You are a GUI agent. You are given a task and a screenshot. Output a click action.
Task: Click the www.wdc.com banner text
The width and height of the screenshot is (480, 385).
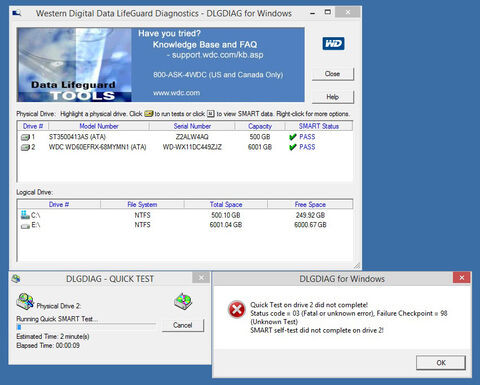click(176, 93)
